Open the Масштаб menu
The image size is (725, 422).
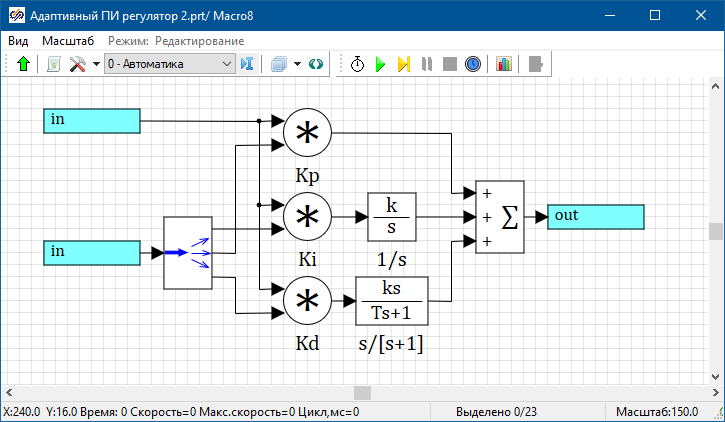pos(67,41)
